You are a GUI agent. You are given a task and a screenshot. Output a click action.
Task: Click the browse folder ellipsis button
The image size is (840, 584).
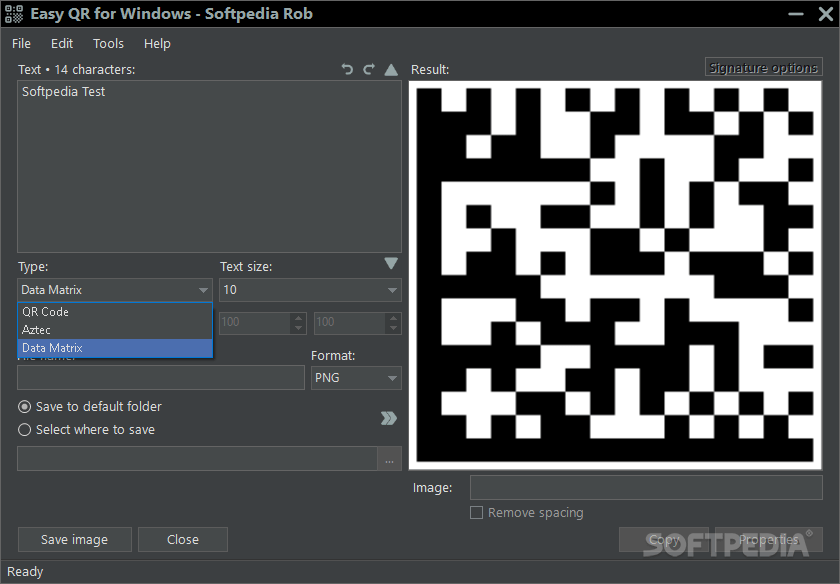coord(389,459)
